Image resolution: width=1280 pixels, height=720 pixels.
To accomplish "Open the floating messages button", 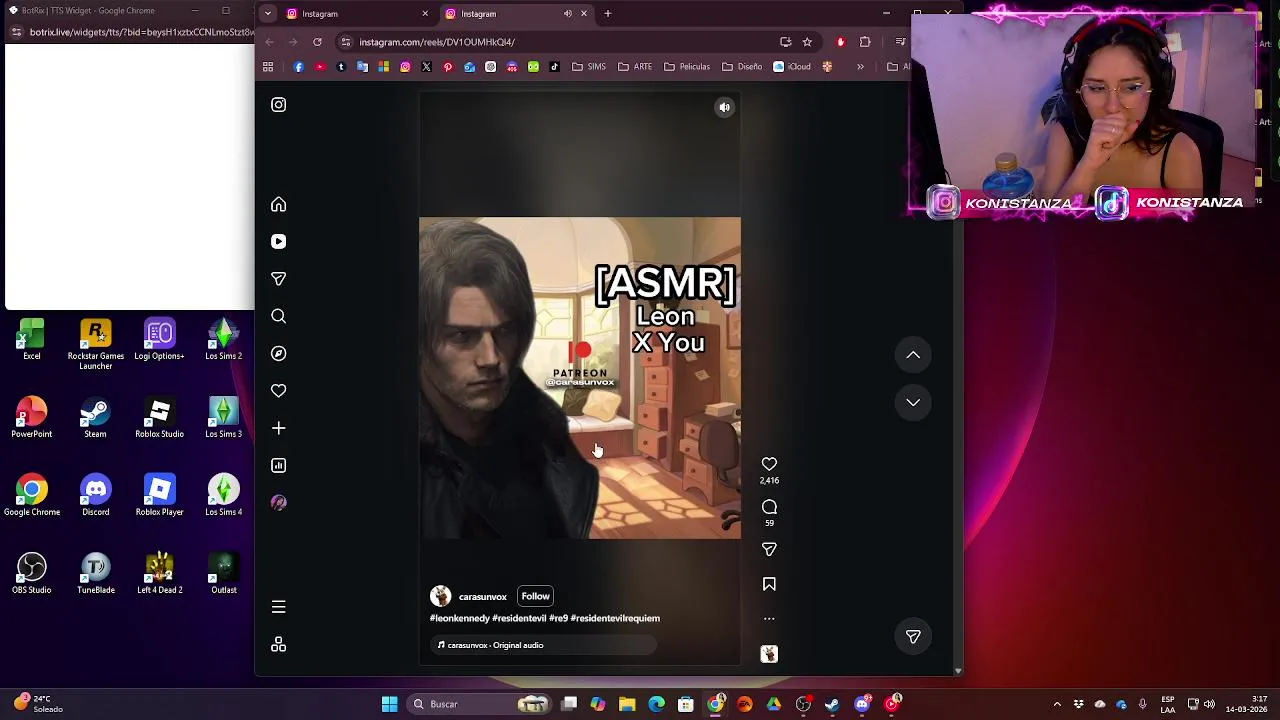I will 913,637.
